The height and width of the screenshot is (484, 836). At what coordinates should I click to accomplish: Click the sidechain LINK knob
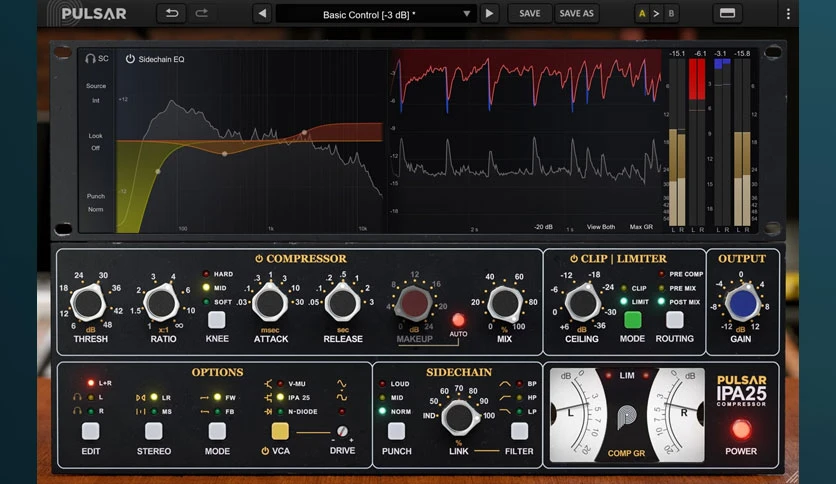(x=459, y=418)
